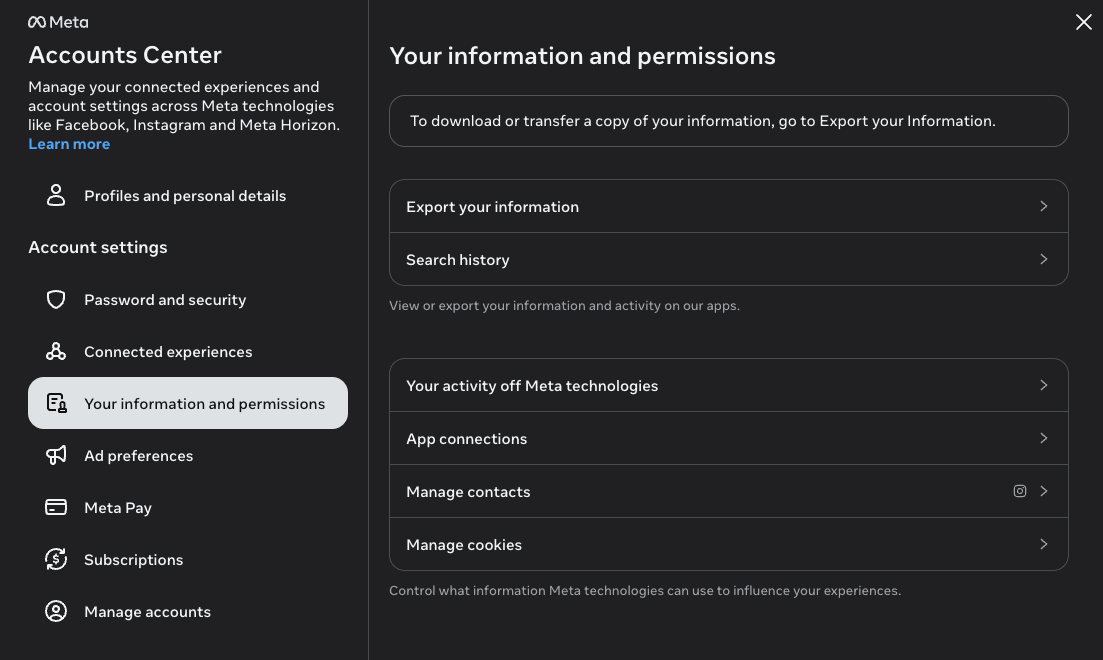Open Export your information

pyautogui.click(x=729, y=206)
